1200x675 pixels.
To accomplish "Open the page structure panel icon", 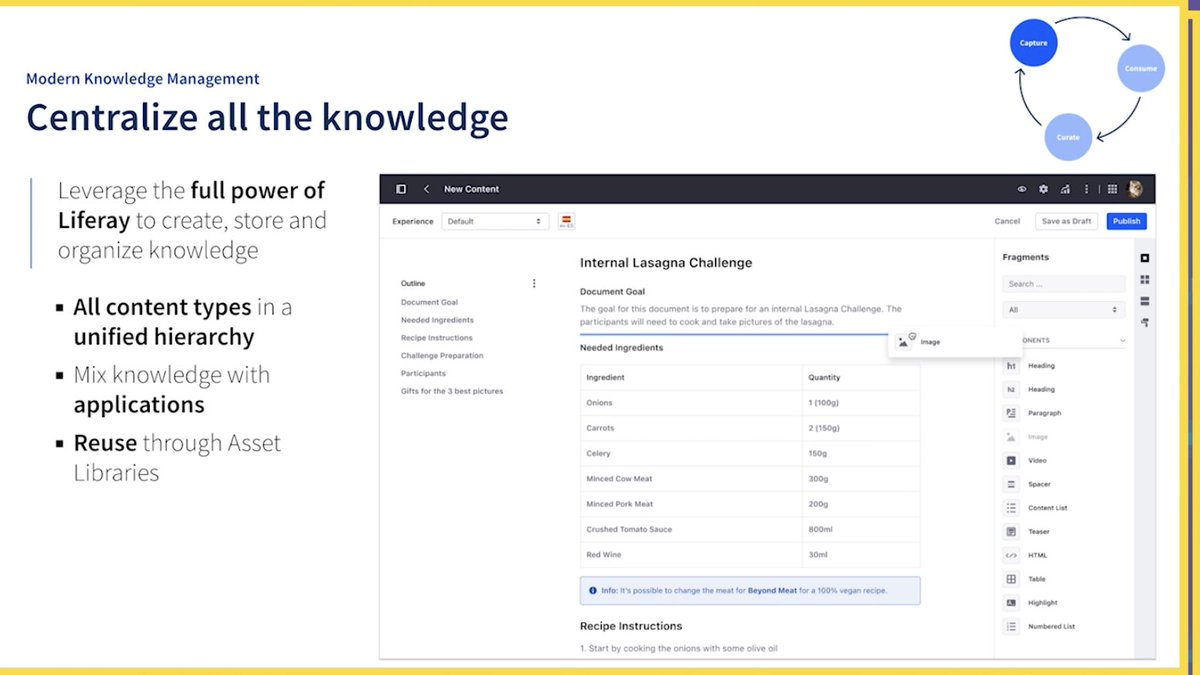I will (1145, 301).
